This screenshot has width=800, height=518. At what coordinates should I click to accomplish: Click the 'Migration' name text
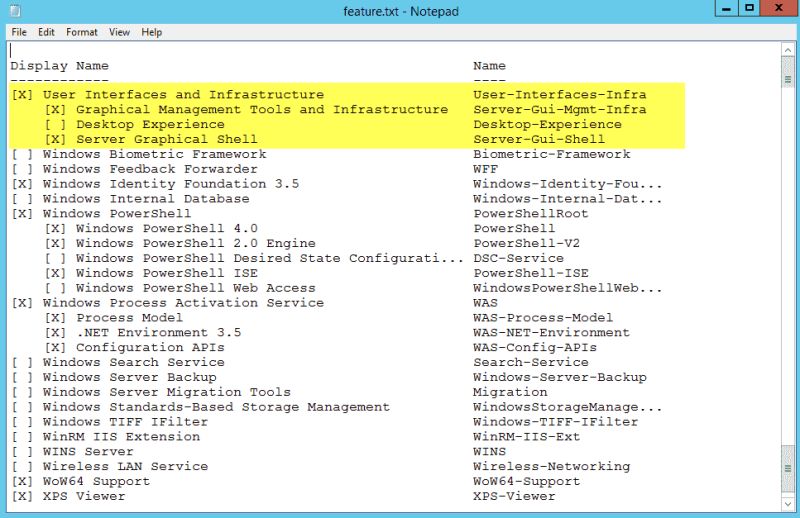[x=510, y=392]
